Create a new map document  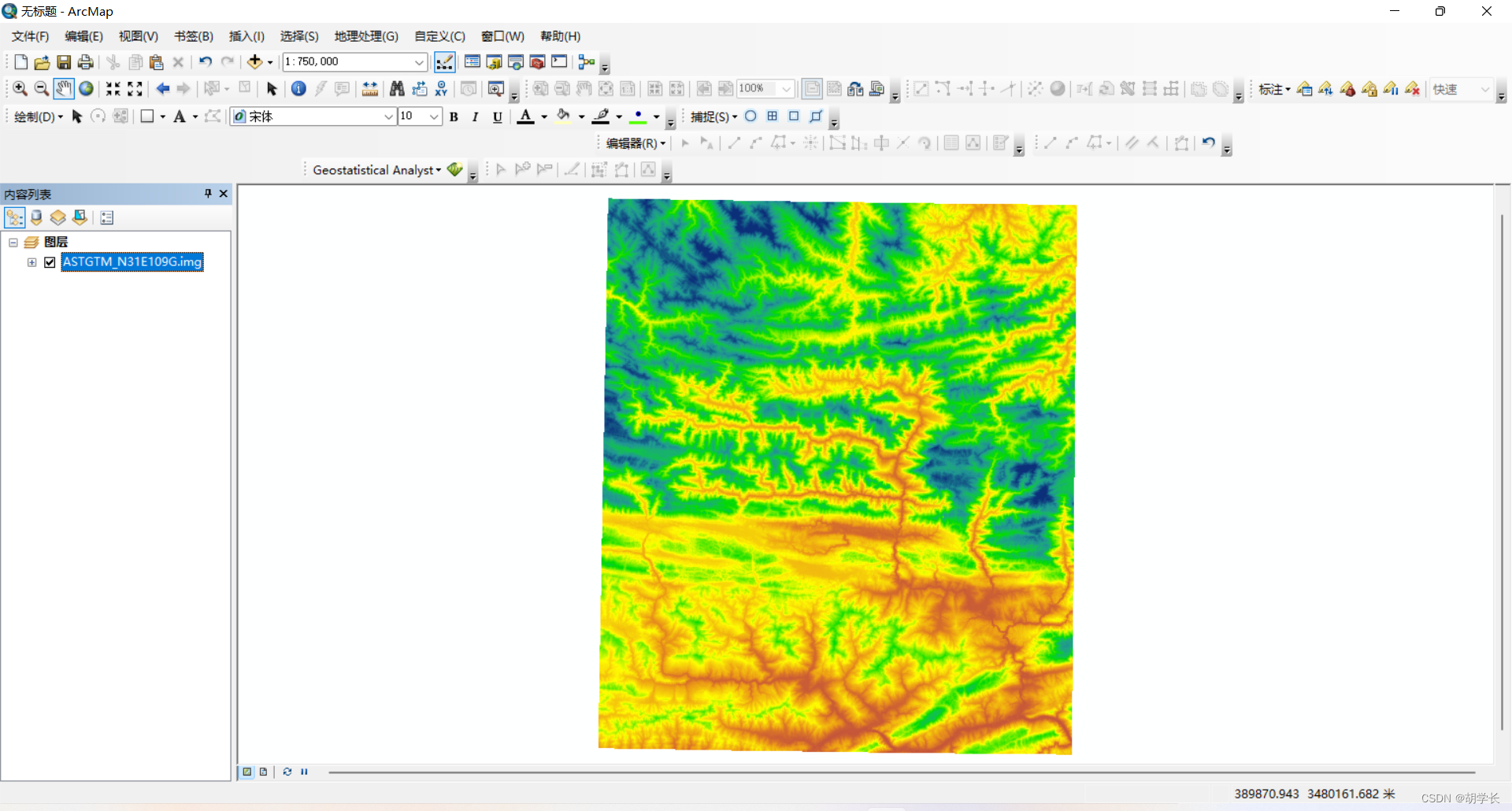pyautogui.click(x=20, y=62)
